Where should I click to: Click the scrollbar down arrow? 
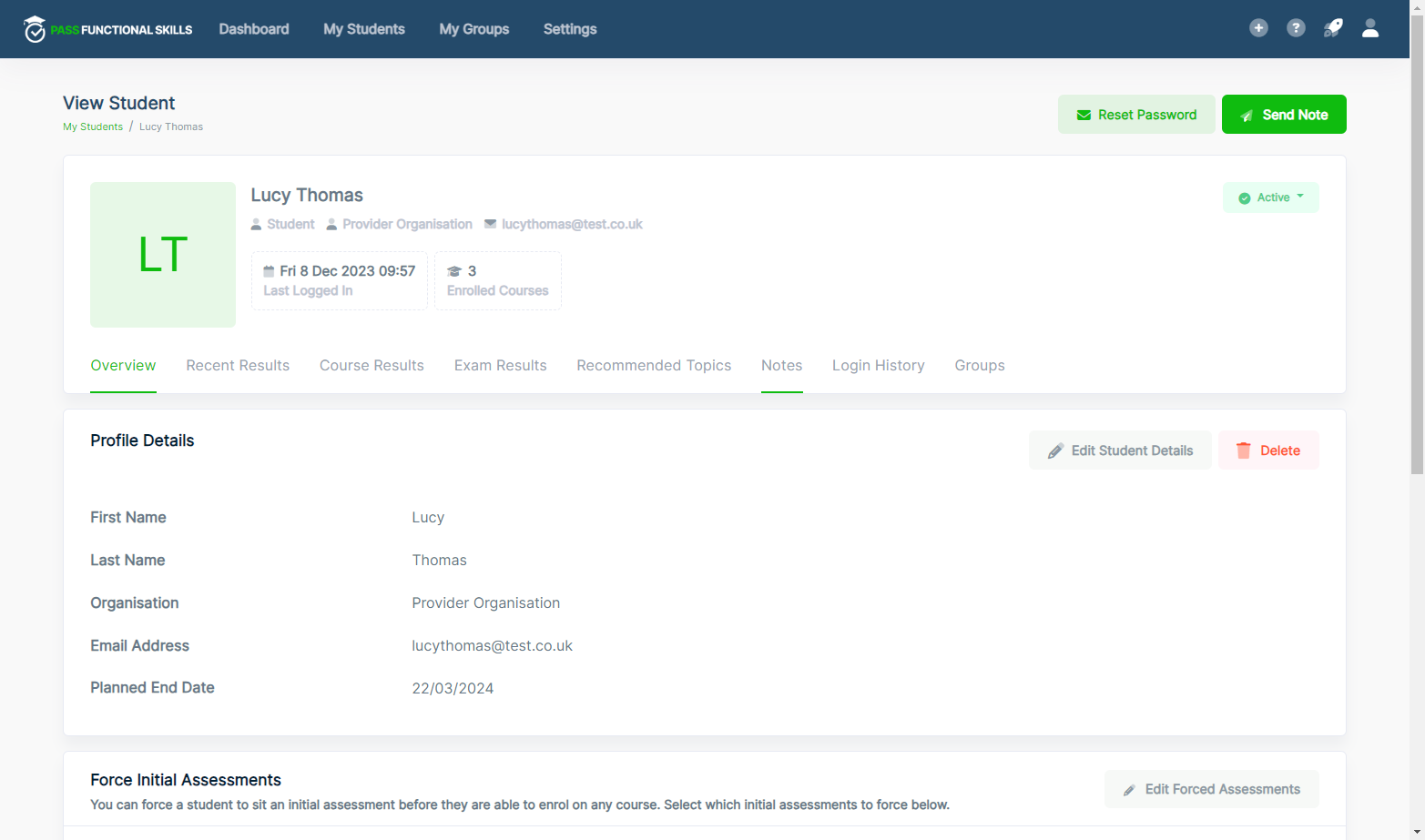pyautogui.click(x=1417, y=833)
